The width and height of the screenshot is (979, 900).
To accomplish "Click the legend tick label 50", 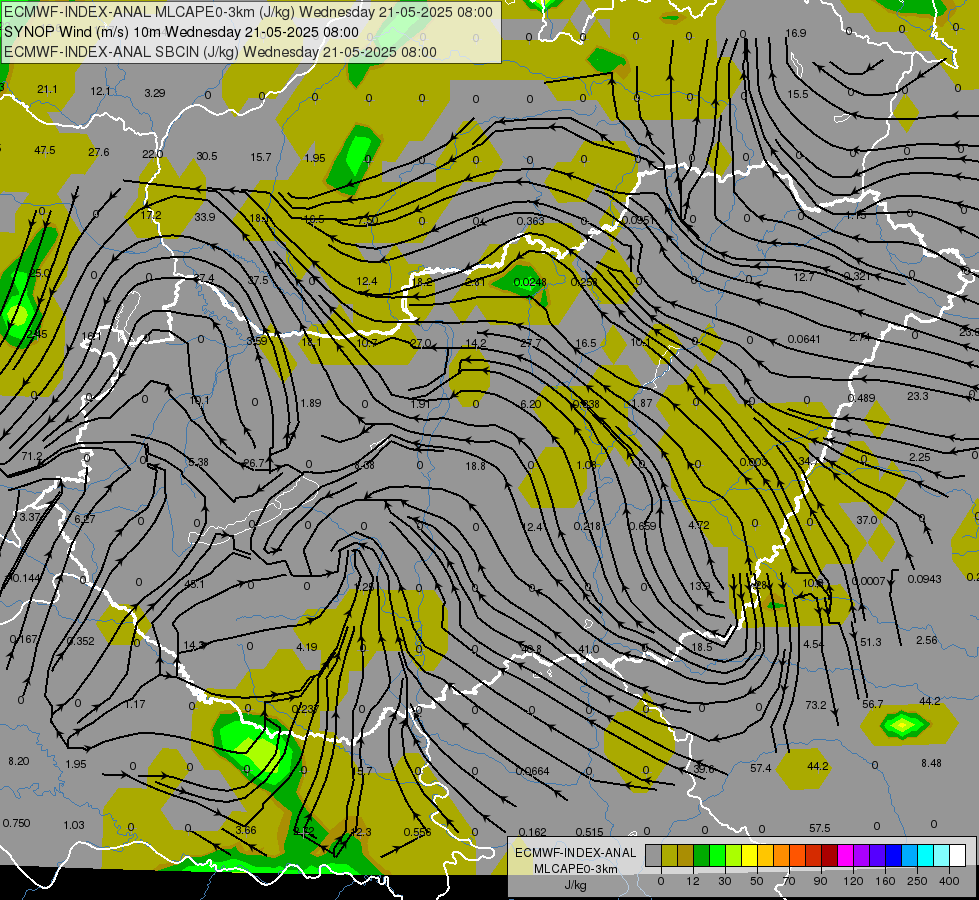I will pyautogui.click(x=757, y=881).
